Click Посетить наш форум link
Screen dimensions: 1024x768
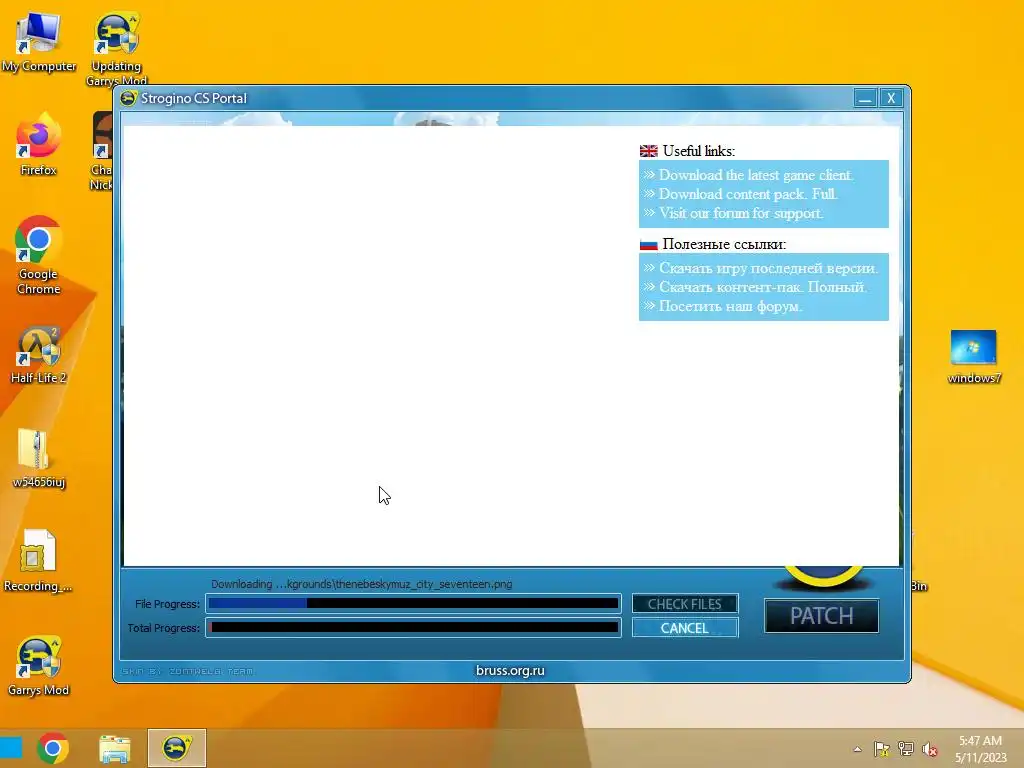[x=730, y=306]
